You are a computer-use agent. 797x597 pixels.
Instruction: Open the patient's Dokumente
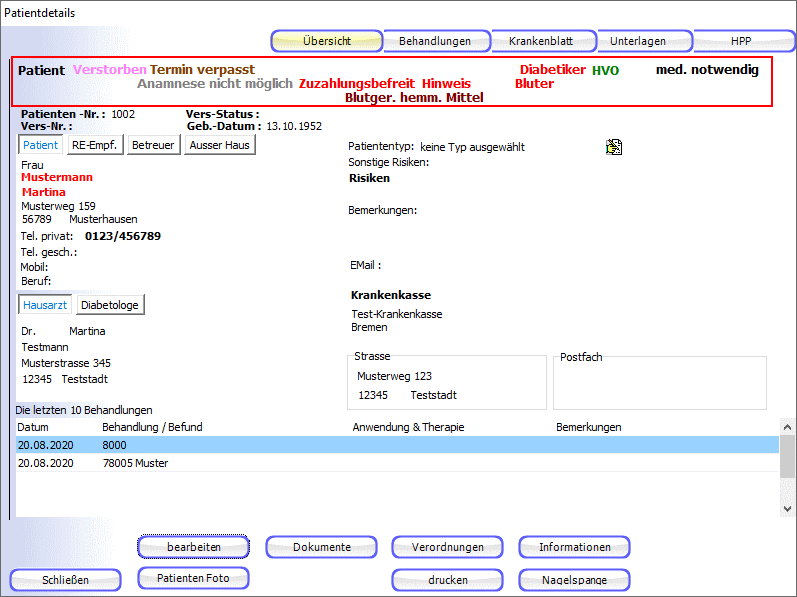(x=321, y=547)
